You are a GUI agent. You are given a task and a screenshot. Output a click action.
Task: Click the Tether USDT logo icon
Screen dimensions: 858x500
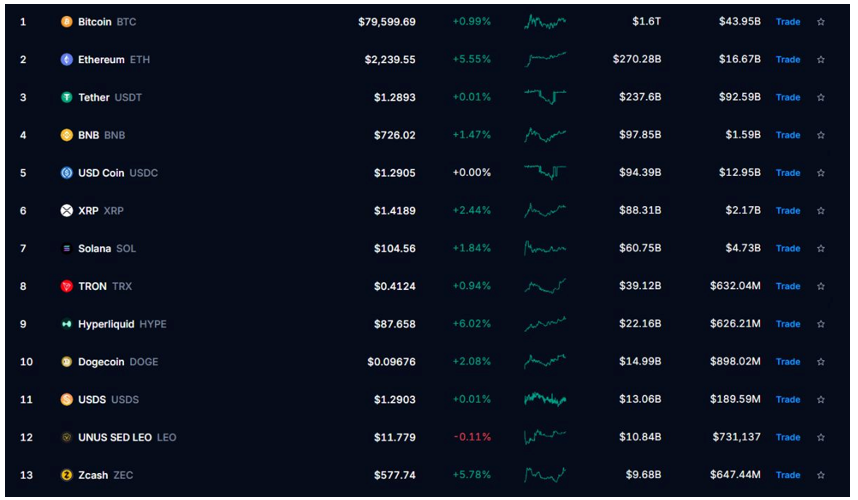tap(66, 97)
